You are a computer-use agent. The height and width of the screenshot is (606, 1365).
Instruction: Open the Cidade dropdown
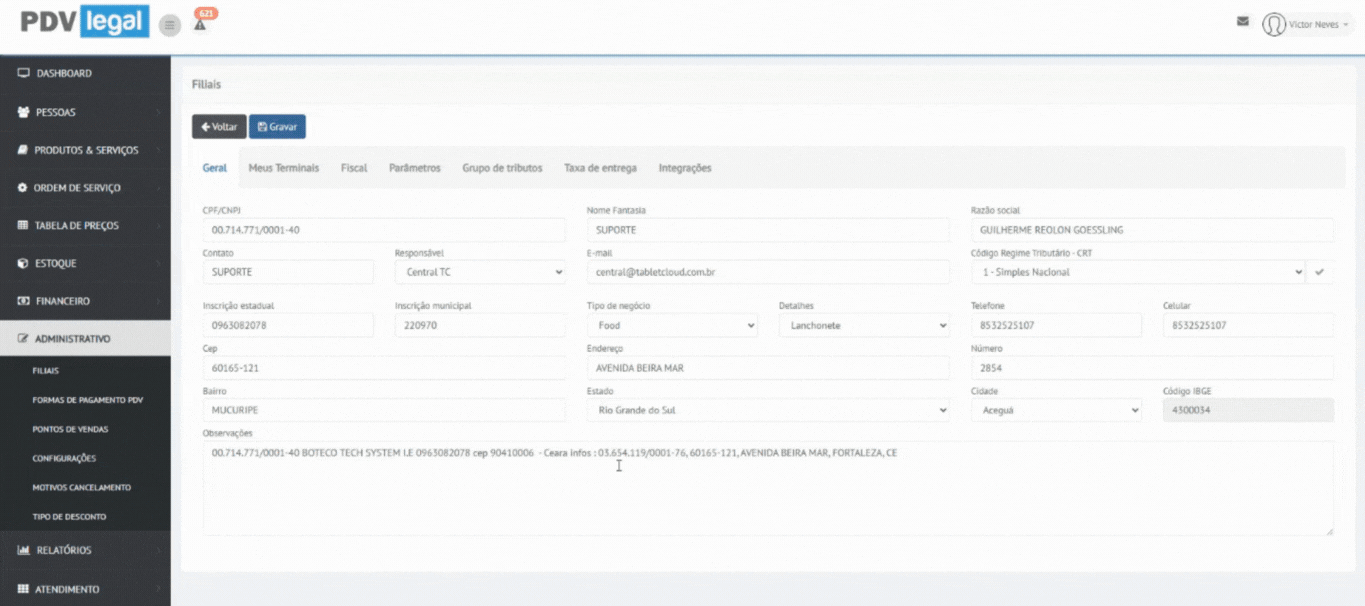[x=1056, y=410]
